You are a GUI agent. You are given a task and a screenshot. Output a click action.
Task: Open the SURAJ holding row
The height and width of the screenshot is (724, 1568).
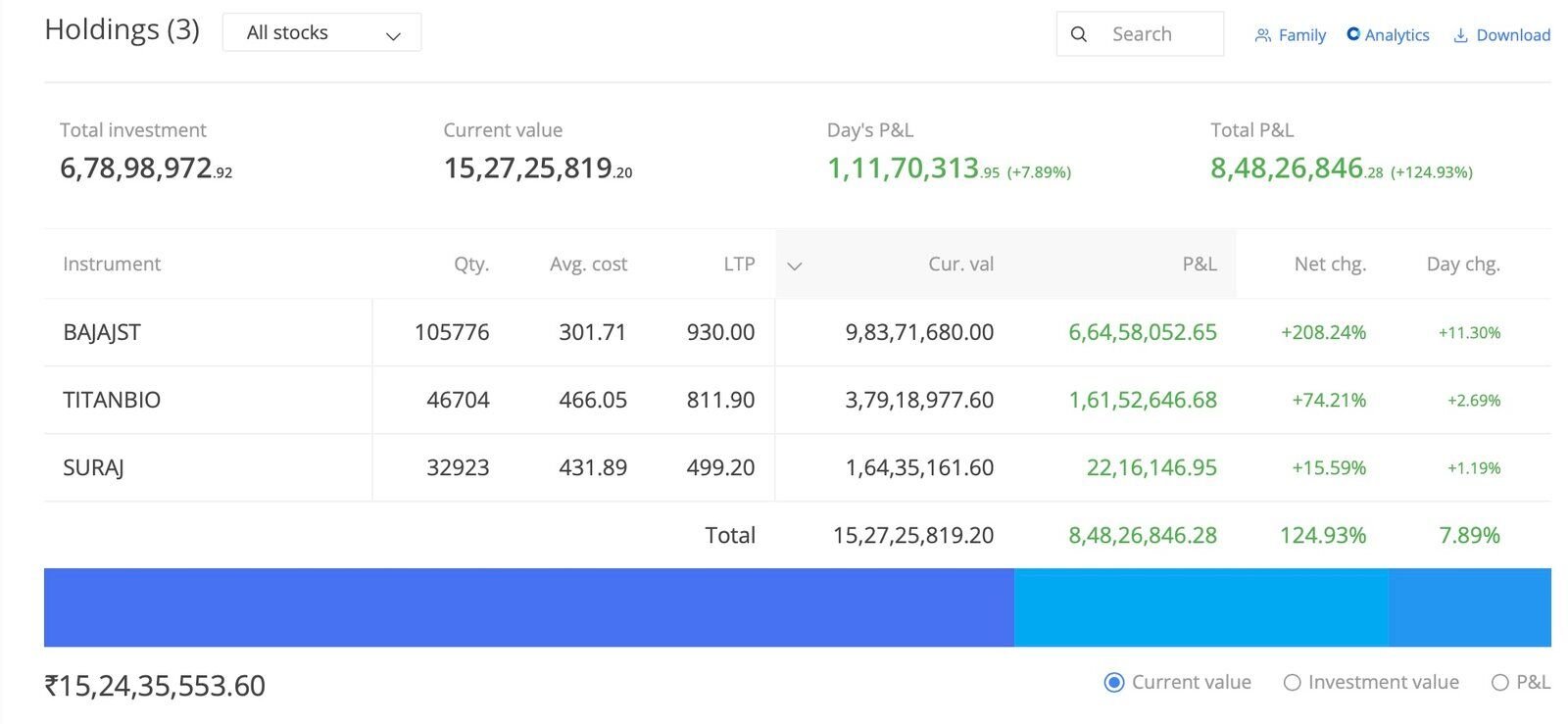point(797,467)
